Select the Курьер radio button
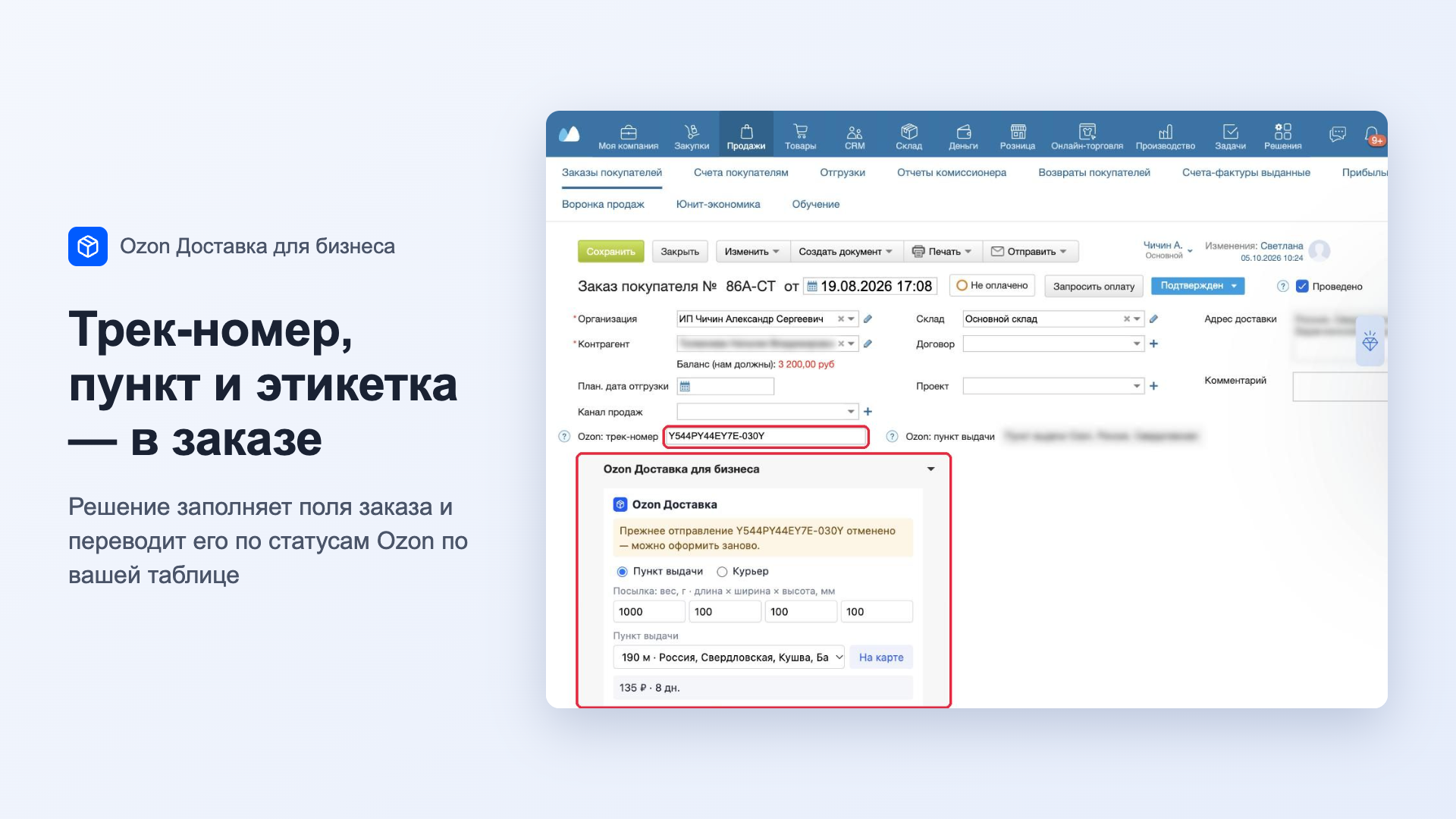 [722, 572]
